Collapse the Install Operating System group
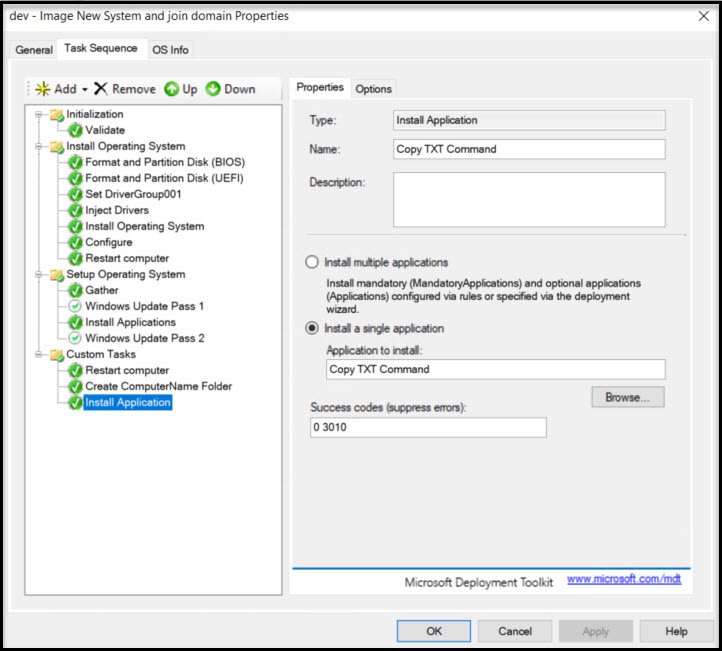722x651 pixels. coord(40,146)
